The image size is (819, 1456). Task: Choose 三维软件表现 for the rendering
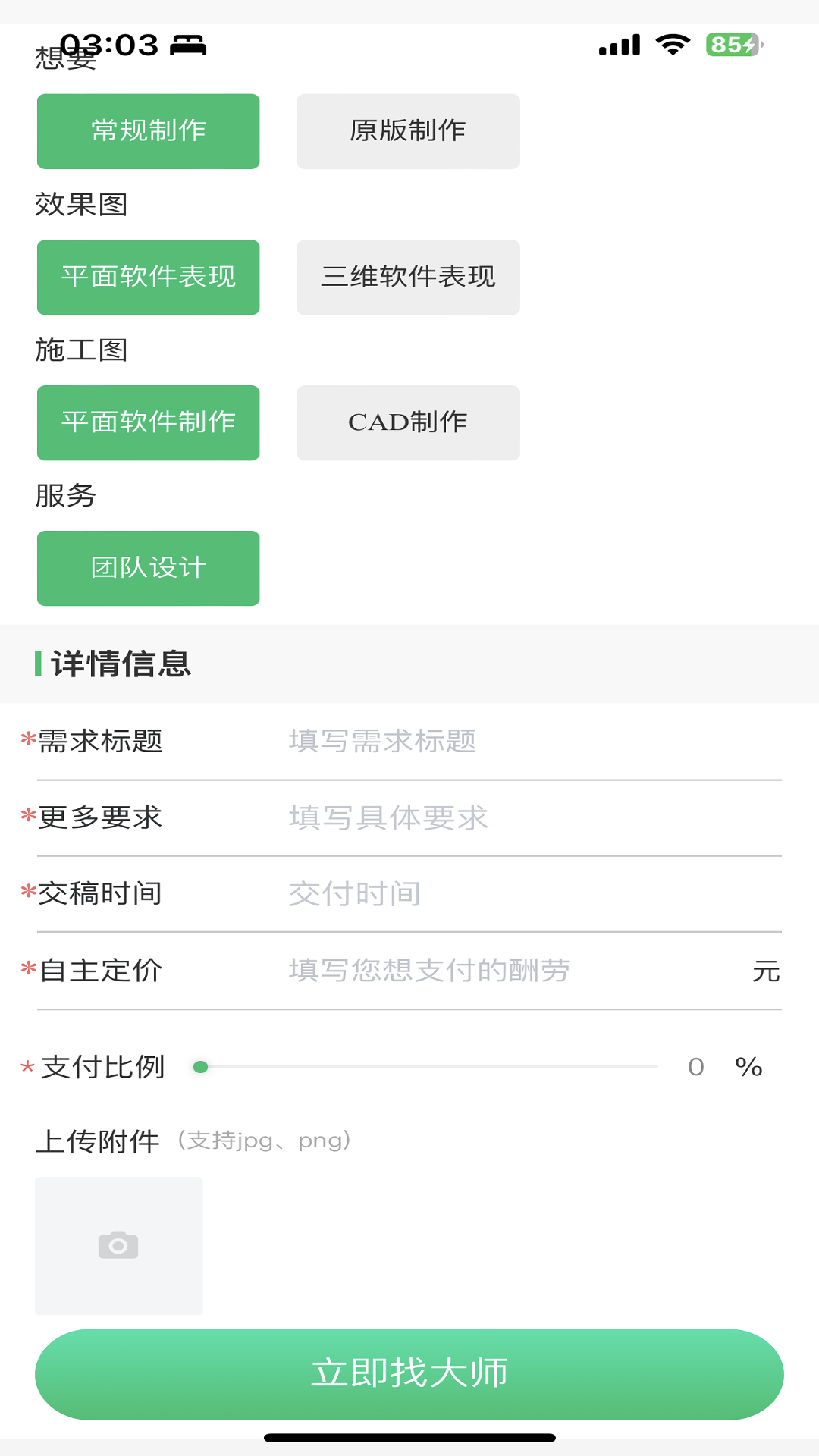pyautogui.click(x=408, y=278)
